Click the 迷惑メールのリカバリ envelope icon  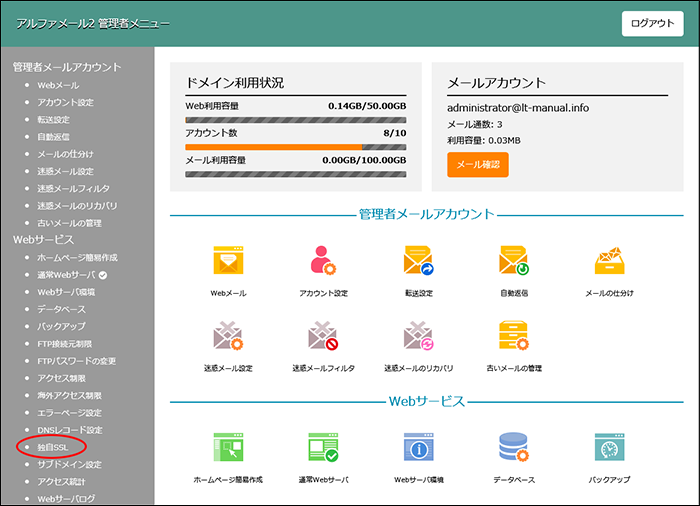(x=419, y=335)
